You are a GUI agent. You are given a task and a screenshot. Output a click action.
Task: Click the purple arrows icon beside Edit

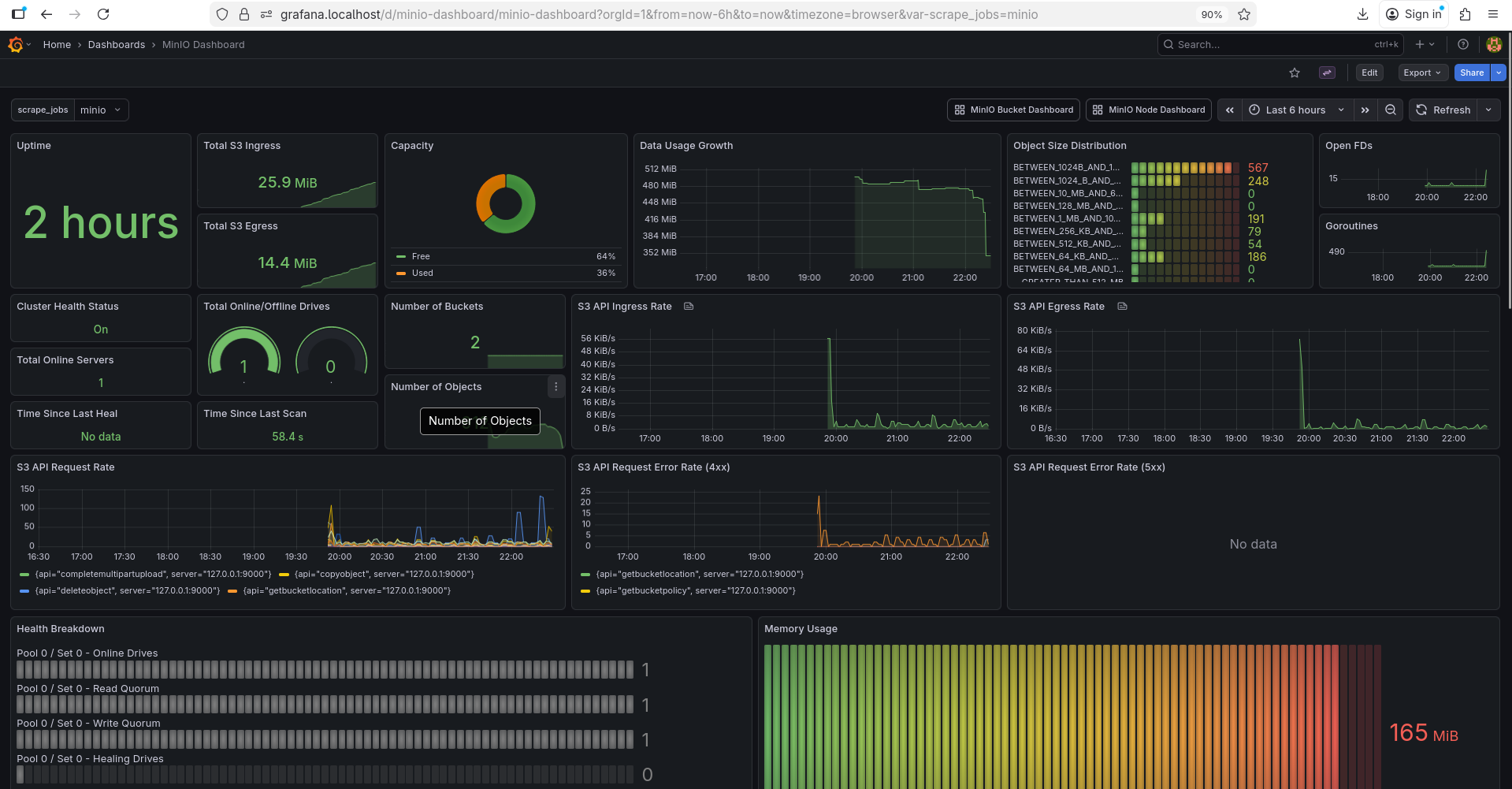point(1327,73)
